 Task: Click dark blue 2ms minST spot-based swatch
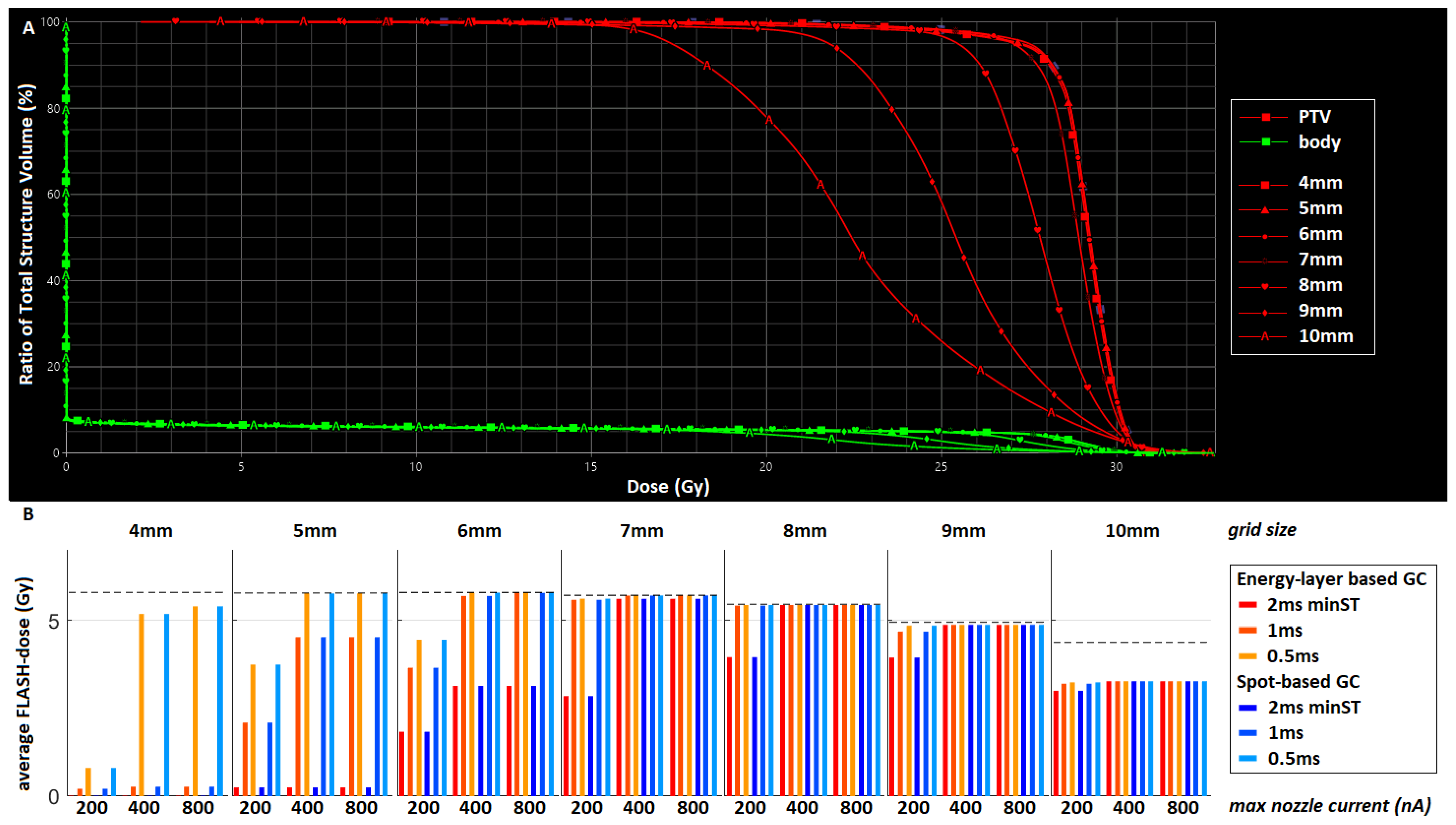pyautogui.click(x=1248, y=707)
